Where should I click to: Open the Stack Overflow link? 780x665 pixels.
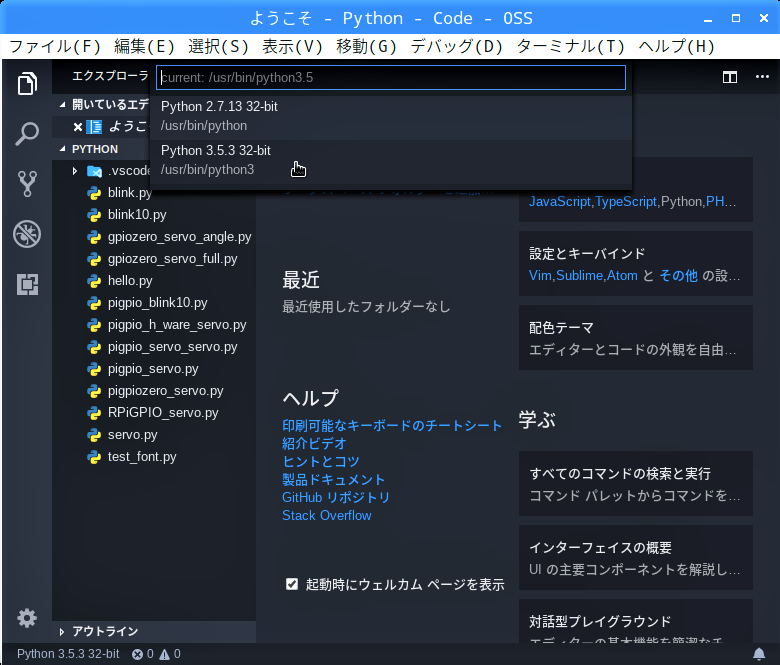click(327, 515)
